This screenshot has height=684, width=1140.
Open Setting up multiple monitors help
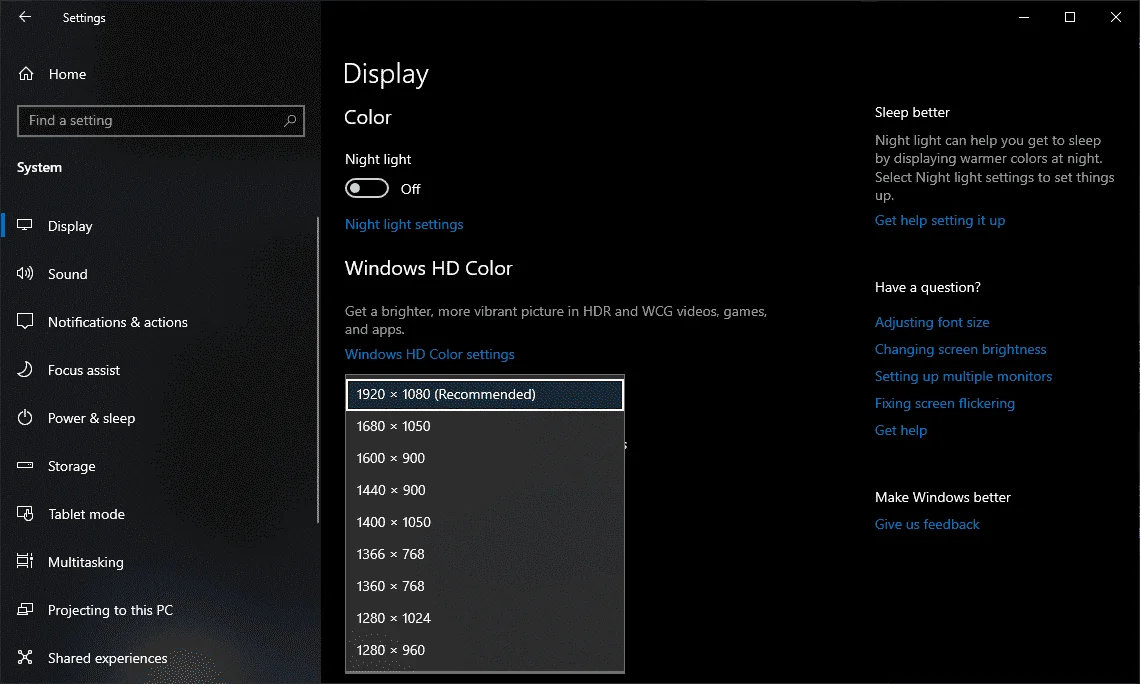click(963, 376)
